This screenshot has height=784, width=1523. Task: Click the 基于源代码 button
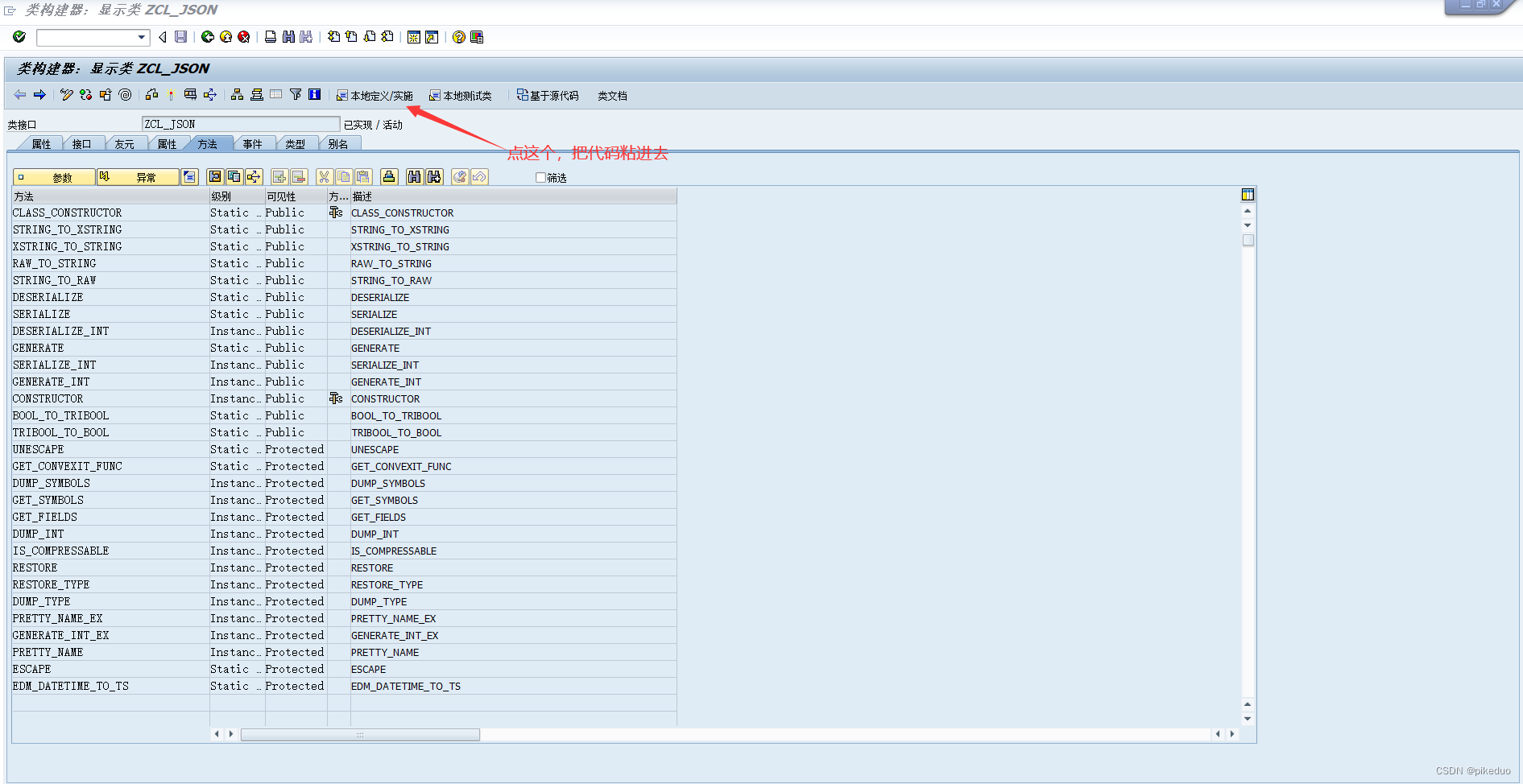(x=548, y=96)
